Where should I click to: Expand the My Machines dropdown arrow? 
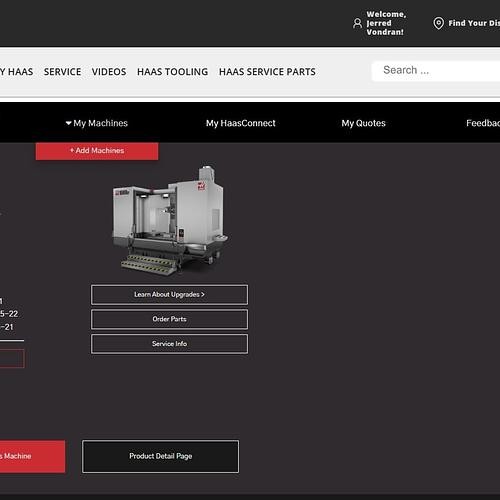[x=69, y=123]
